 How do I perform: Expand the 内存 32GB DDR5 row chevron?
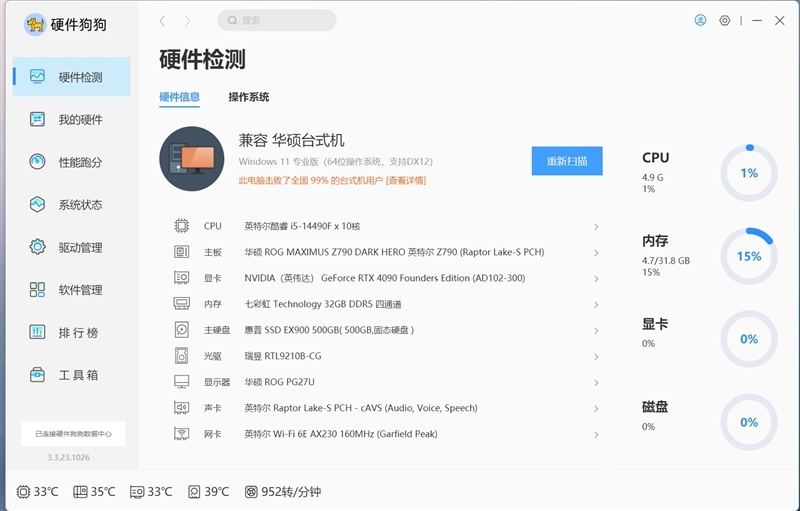click(596, 304)
